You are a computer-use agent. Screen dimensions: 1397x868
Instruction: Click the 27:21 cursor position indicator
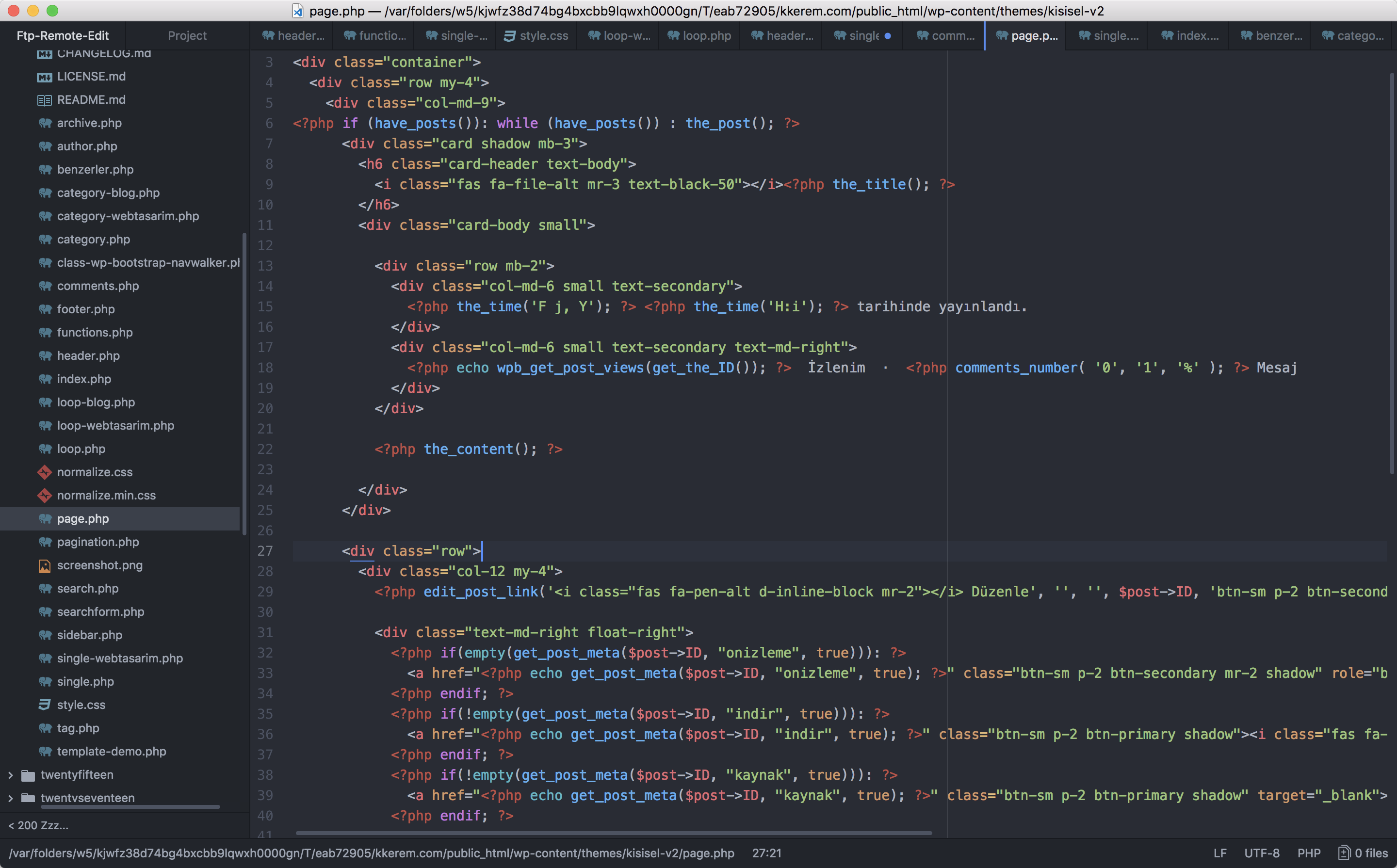tap(766, 853)
